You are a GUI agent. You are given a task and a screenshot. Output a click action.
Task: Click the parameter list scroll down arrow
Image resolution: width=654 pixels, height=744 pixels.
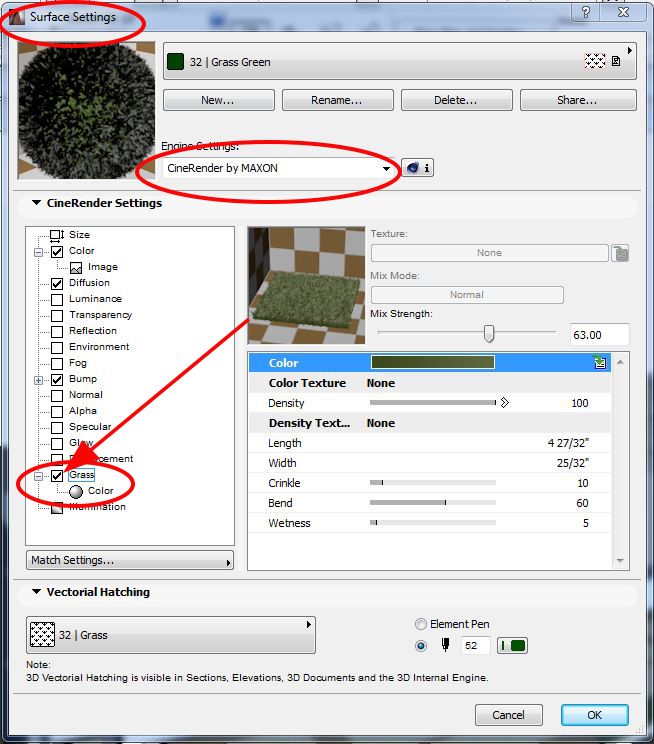tap(620, 560)
